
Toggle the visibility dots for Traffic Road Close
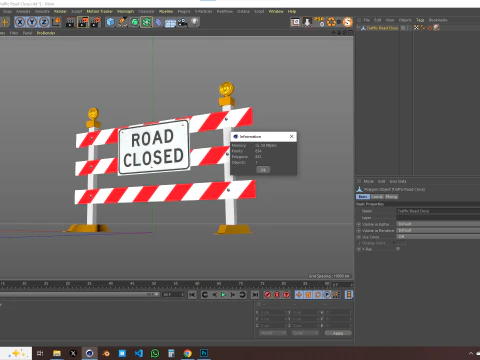408,28
